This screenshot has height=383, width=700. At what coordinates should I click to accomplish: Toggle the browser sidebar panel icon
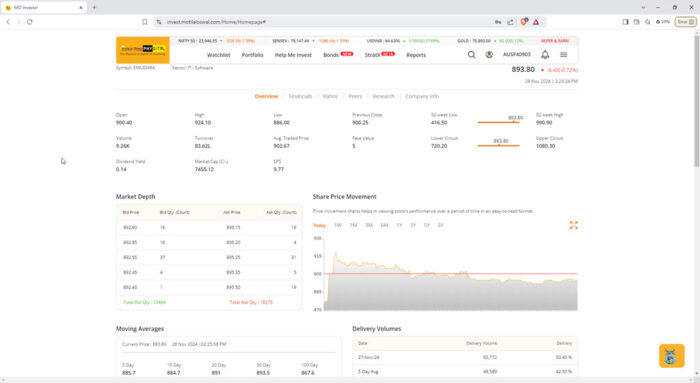coord(625,21)
